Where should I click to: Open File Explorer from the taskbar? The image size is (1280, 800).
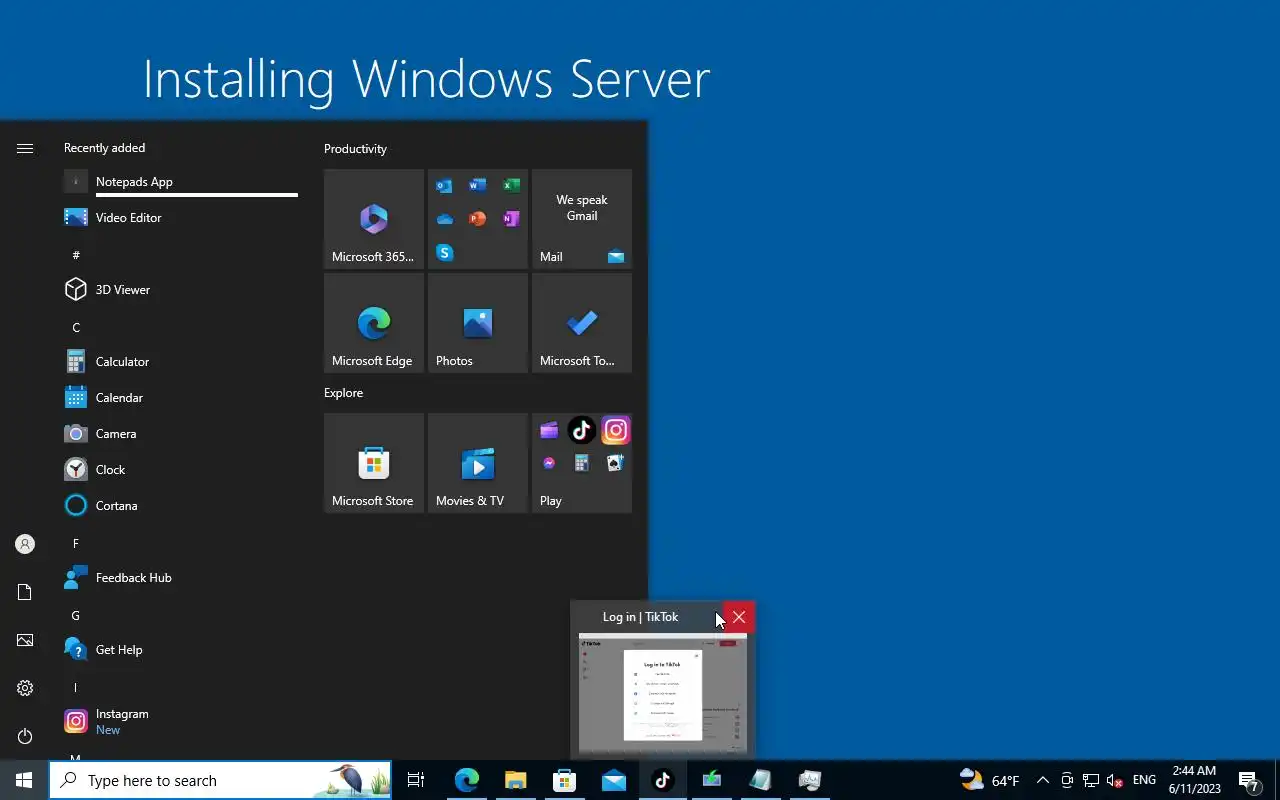(515, 780)
